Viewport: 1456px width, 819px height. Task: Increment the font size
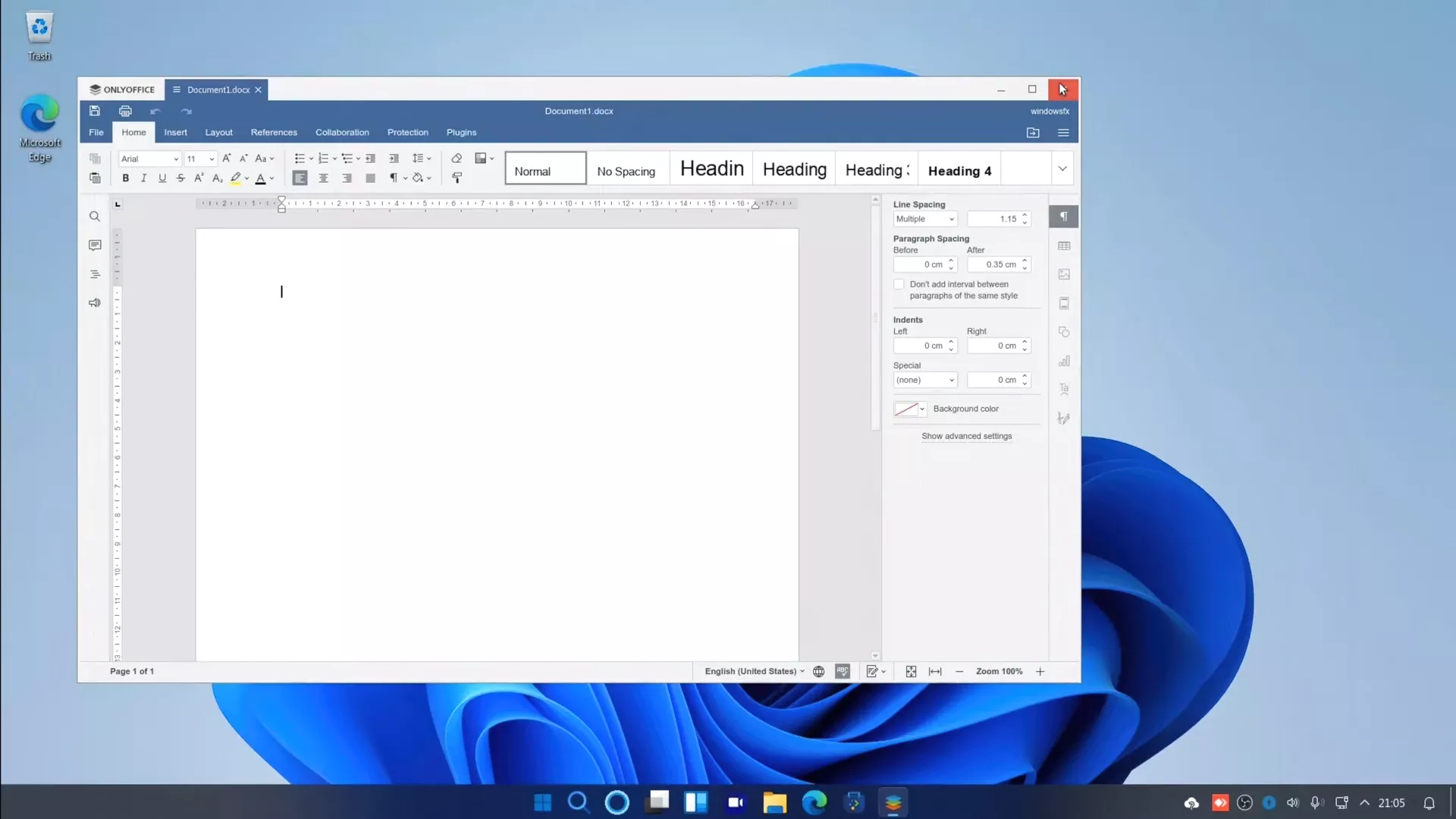click(226, 158)
